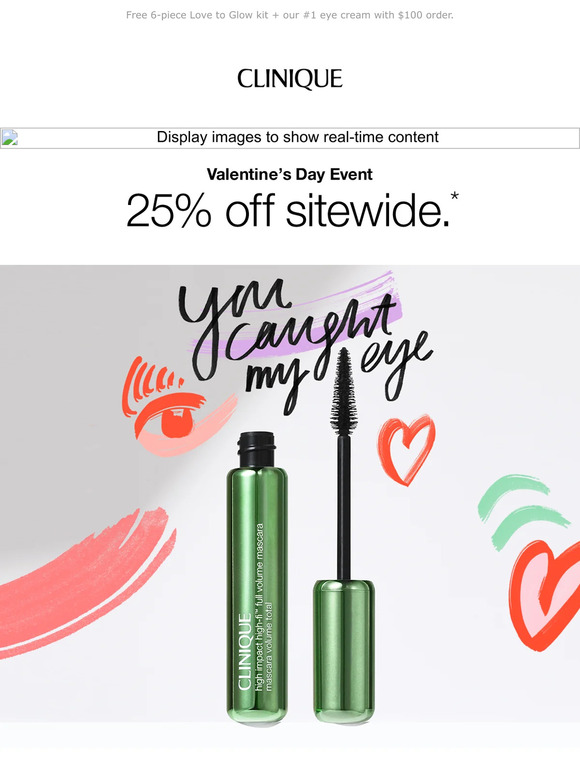580x774 pixels.
Task: Click the black mascara wand stem
Action: tap(344, 507)
